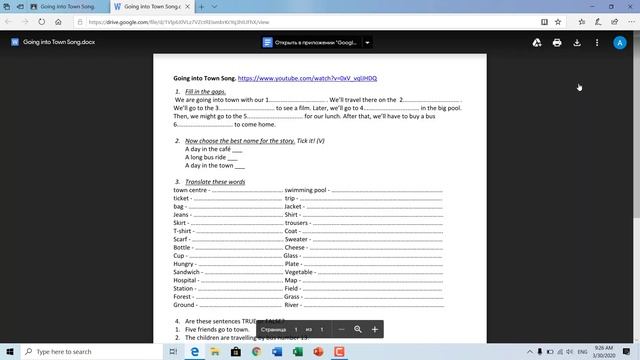Open File Explorer from the taskbar

click(215, 351)
